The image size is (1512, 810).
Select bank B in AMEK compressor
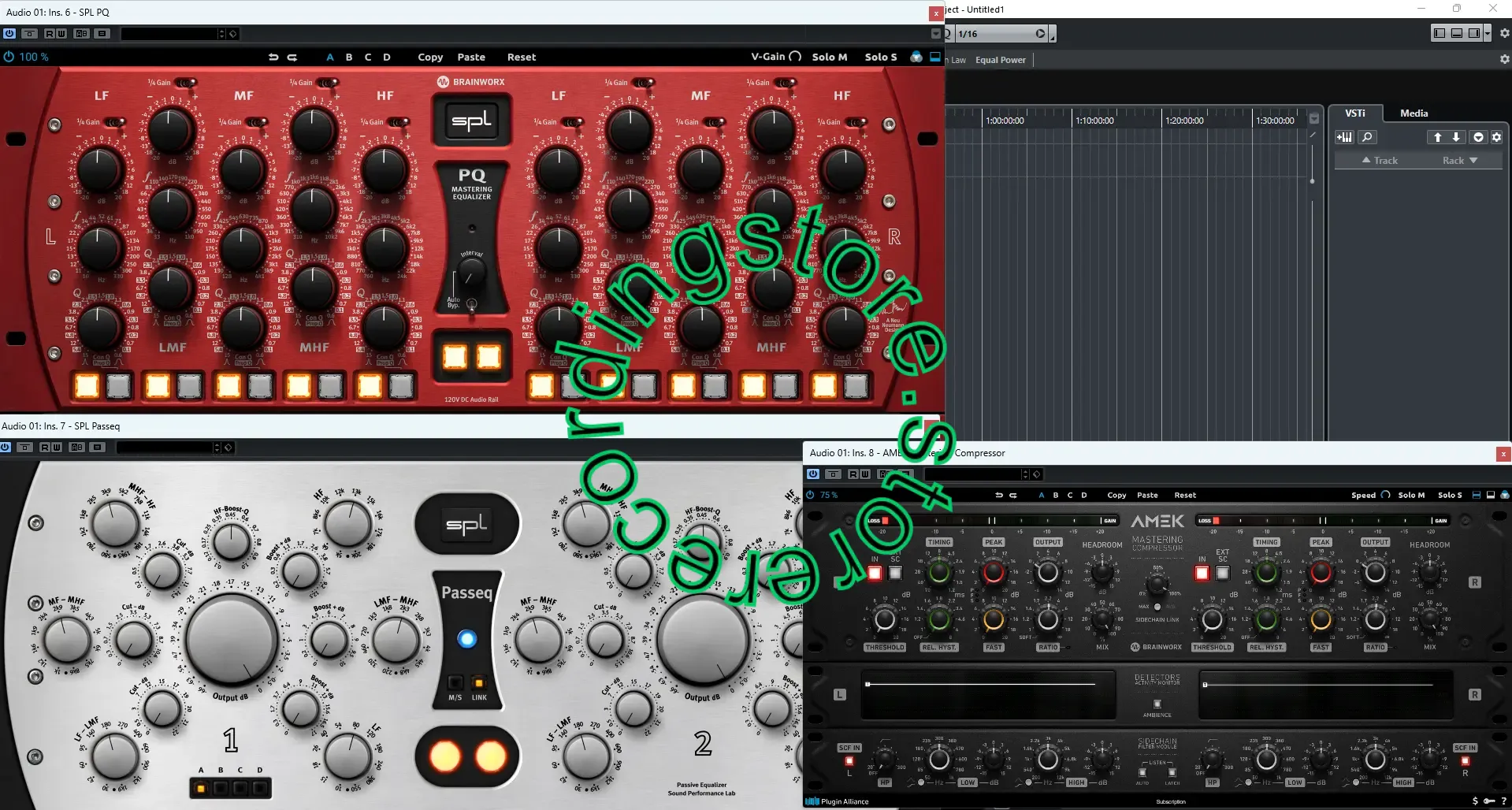coord(1056,495)
